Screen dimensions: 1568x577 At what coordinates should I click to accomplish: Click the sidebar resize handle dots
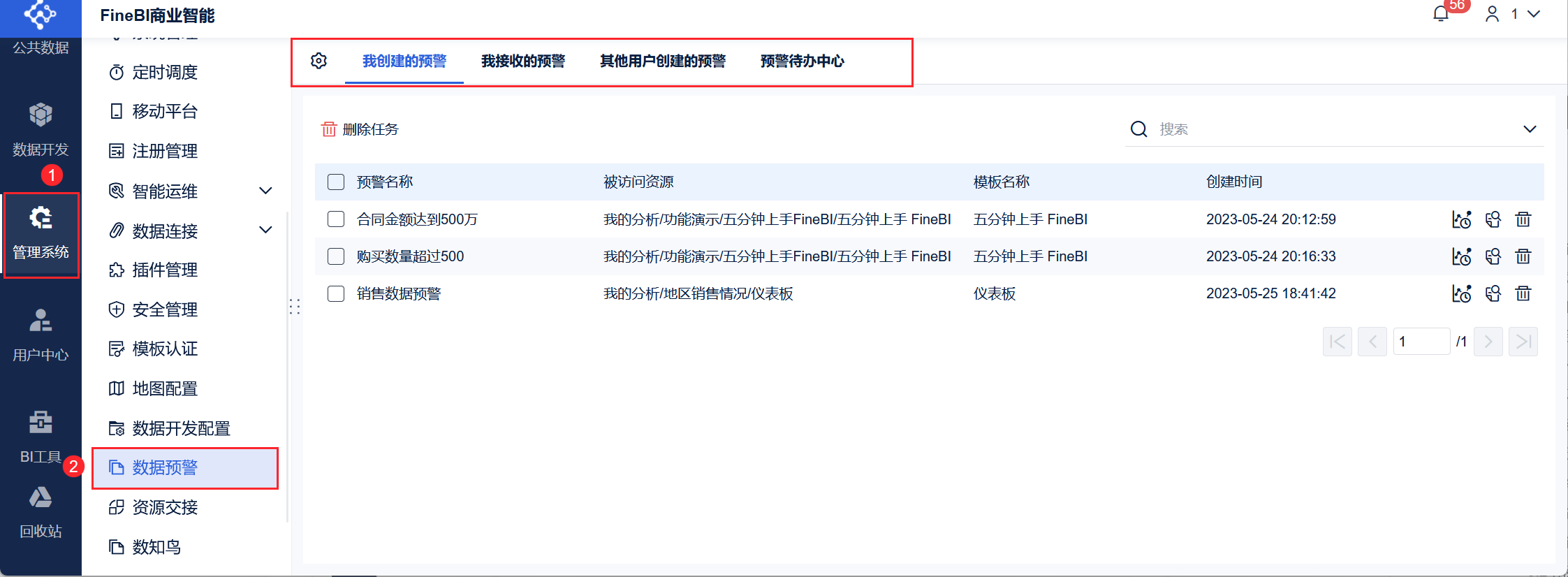coord(295,307)
